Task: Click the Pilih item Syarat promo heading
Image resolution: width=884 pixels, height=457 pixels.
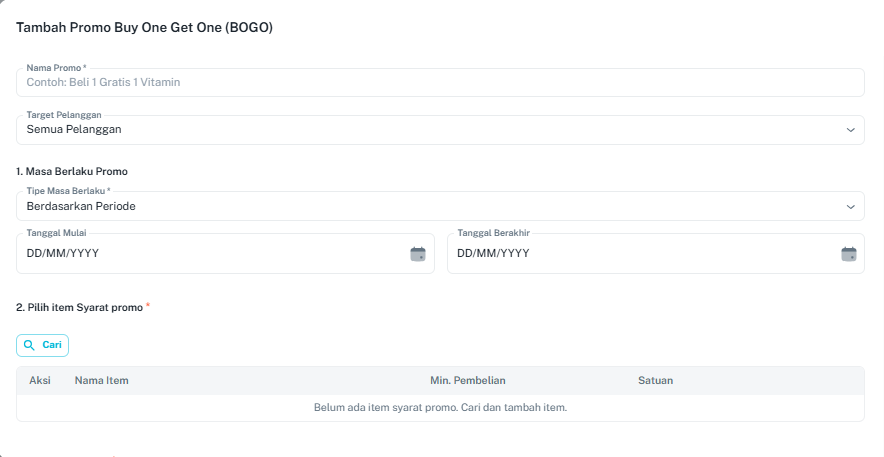Action: click(80, 307)
